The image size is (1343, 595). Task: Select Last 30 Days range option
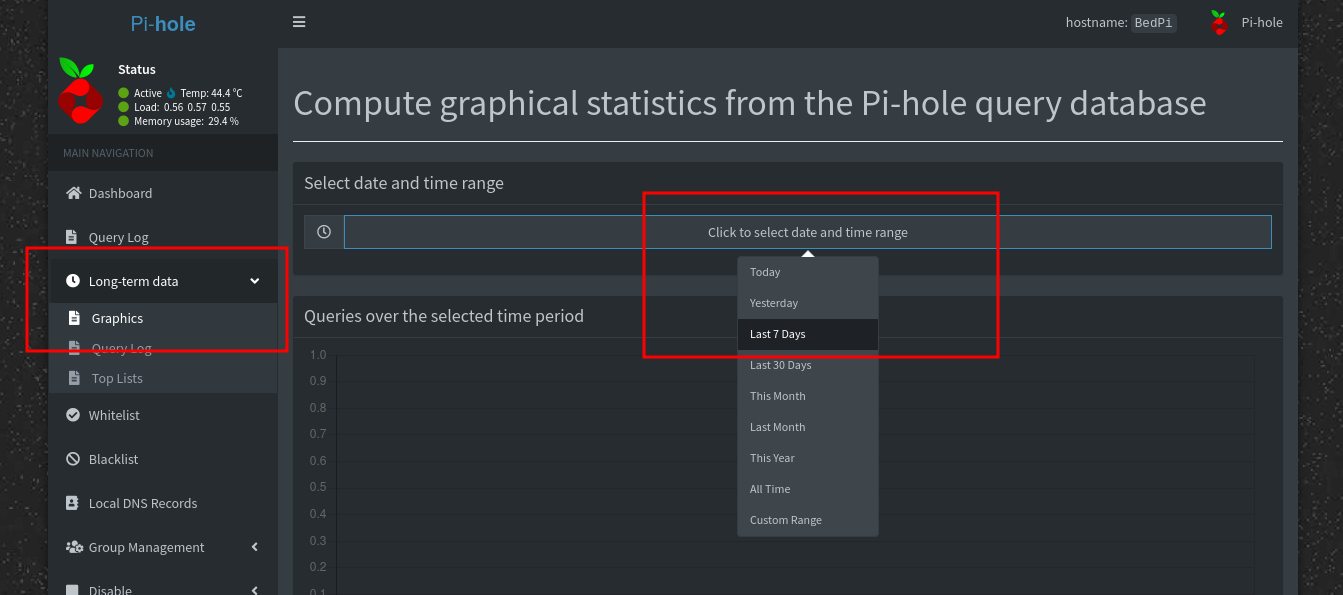pyautogui.click(x=808, y=365)
